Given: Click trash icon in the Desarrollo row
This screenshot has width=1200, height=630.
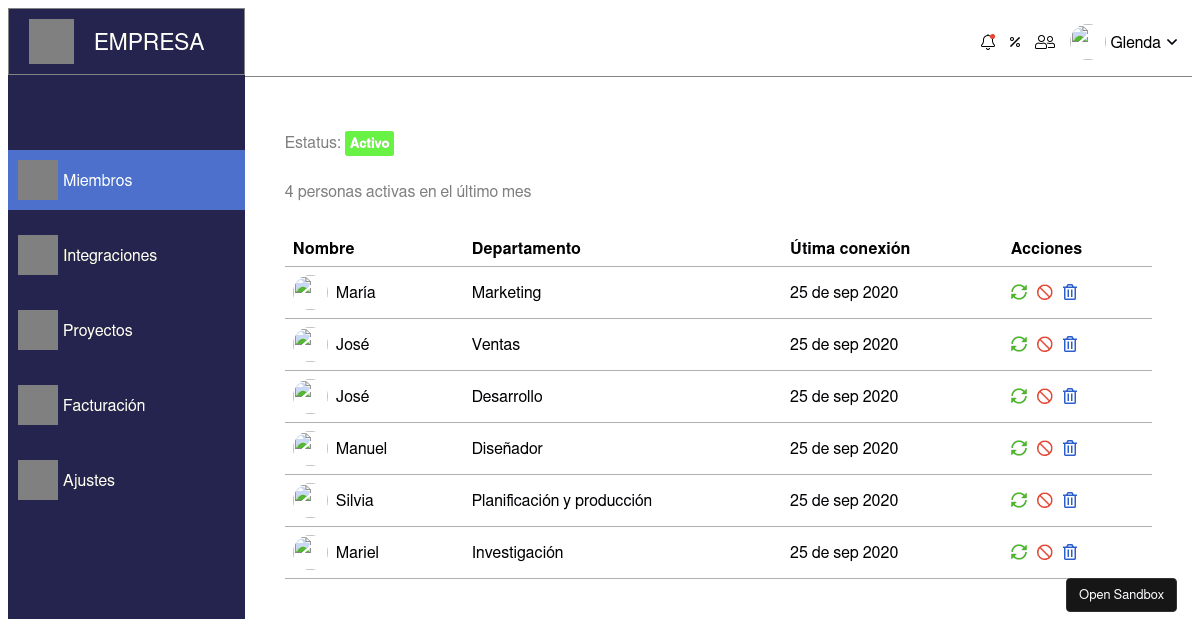Looking at the screenshot, I should [x=1070, y=396].
